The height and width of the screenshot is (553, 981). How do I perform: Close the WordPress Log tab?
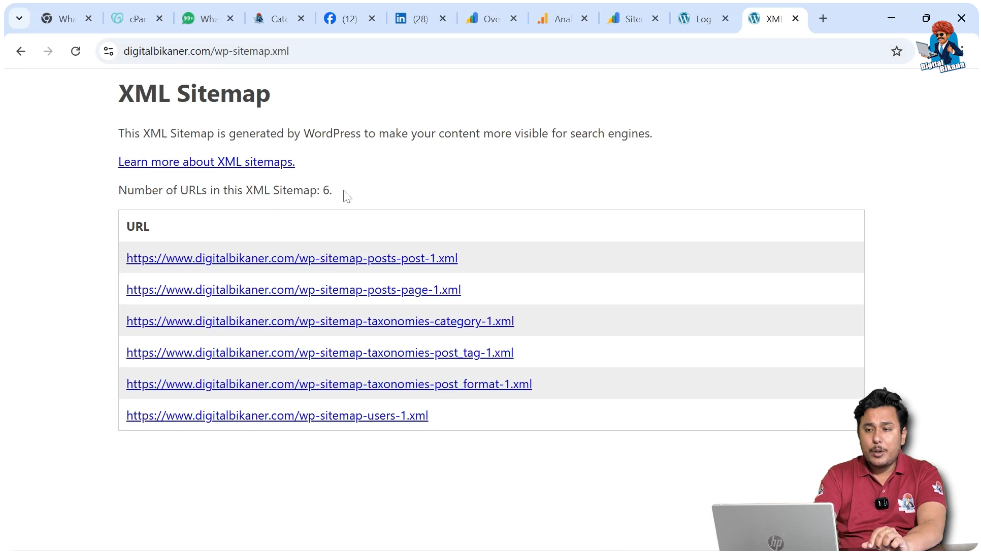point(725,19)
